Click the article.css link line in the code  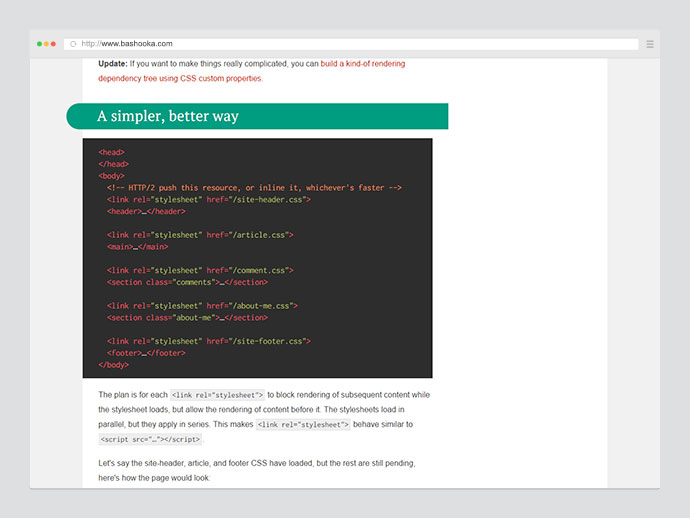click(200, 235)
